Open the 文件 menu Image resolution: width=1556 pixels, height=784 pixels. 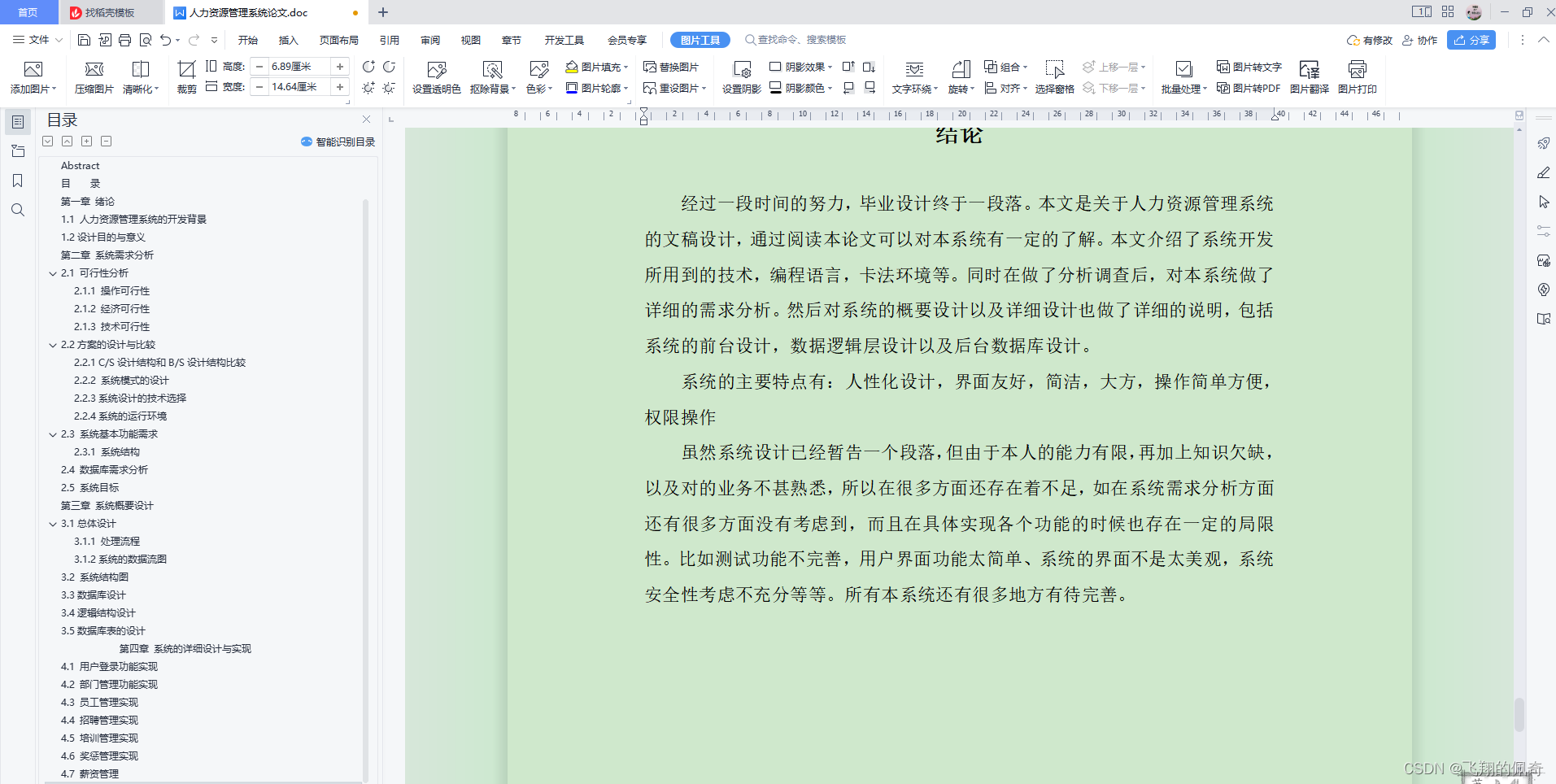tap(37, 40)
